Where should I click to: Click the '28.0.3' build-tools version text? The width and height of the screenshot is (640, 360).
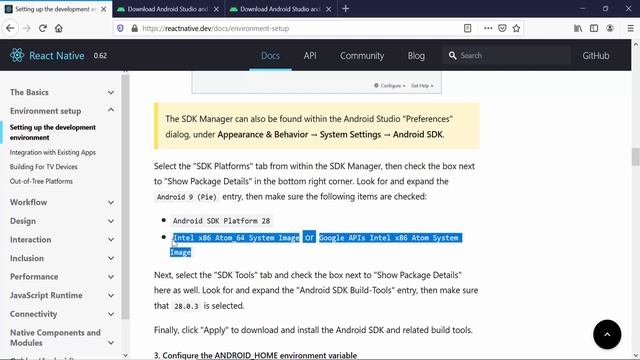pos(186,306)
